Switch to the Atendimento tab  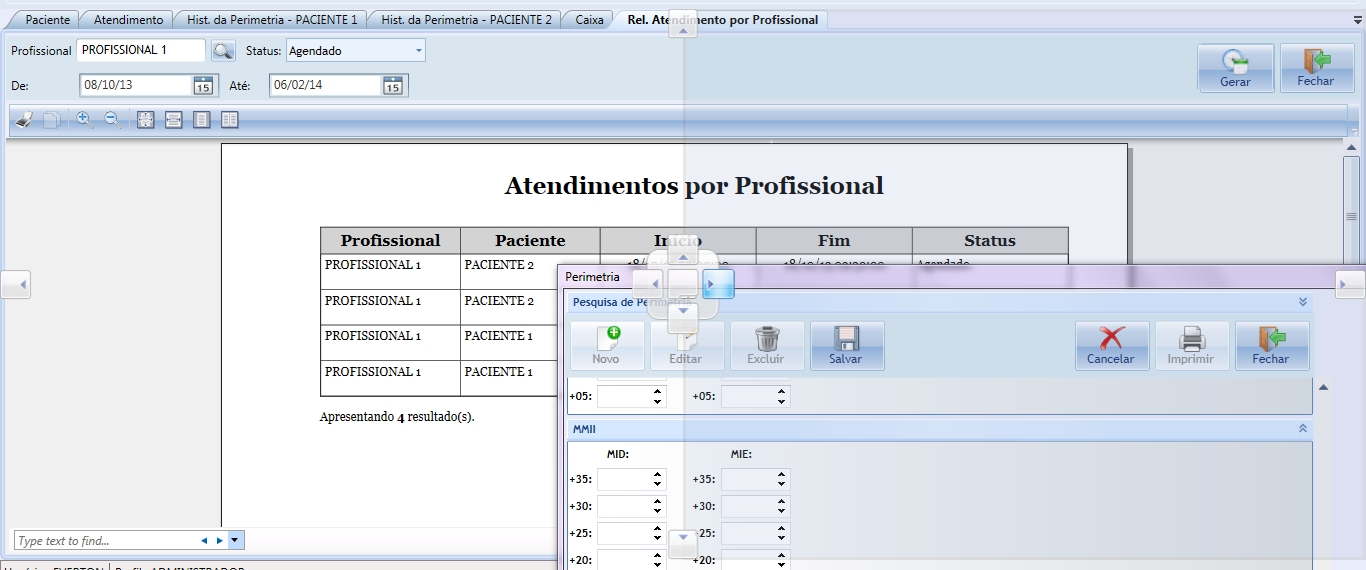pyautogui.click(x=128, y=19)
